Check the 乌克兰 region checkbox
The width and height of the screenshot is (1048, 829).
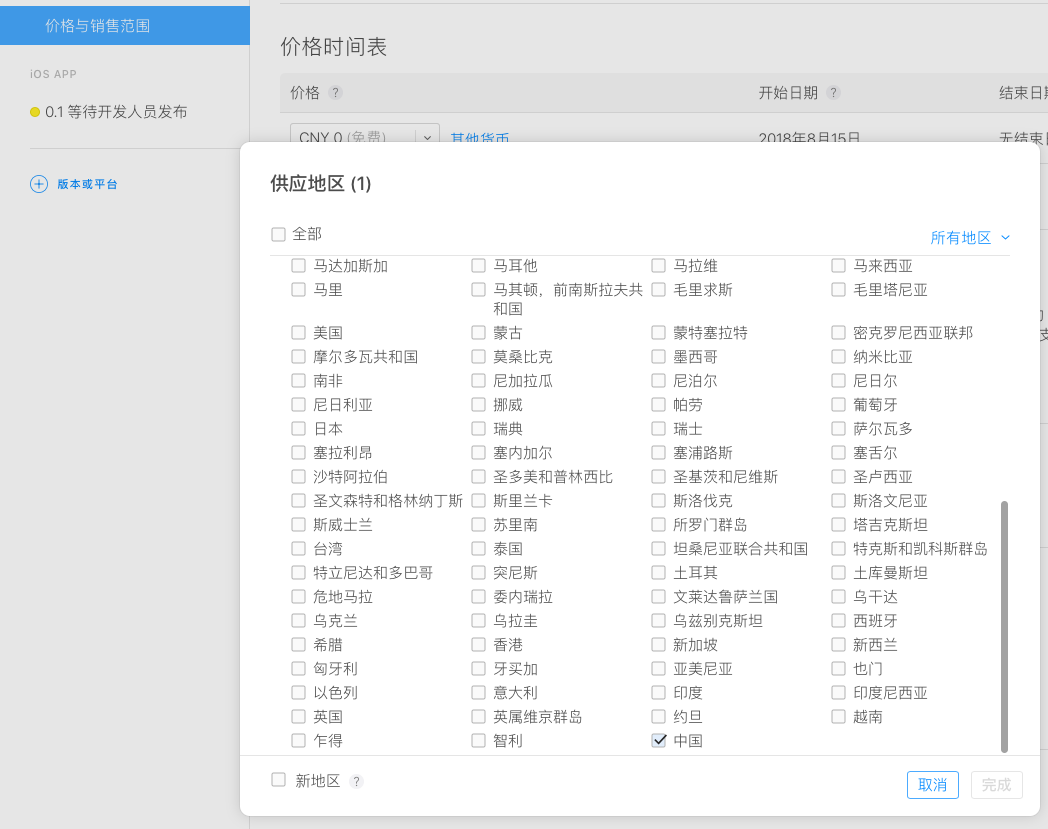tap(298, 620)
